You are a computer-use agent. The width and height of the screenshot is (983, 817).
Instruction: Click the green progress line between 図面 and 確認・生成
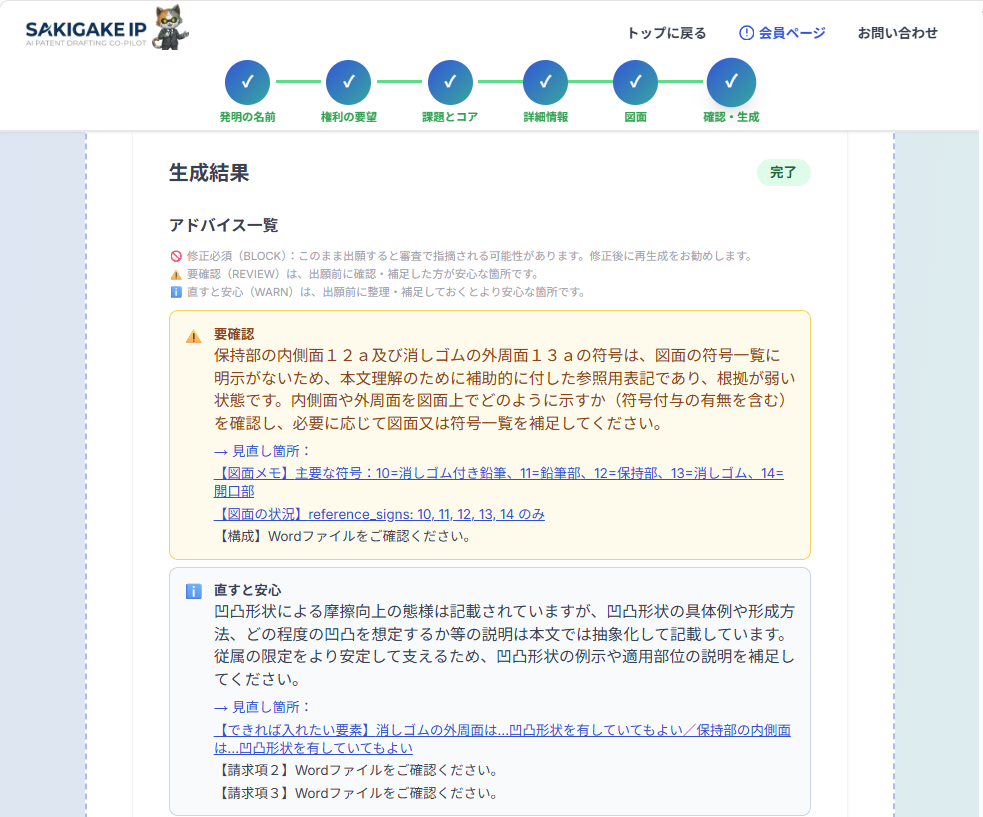coord(683,82)
